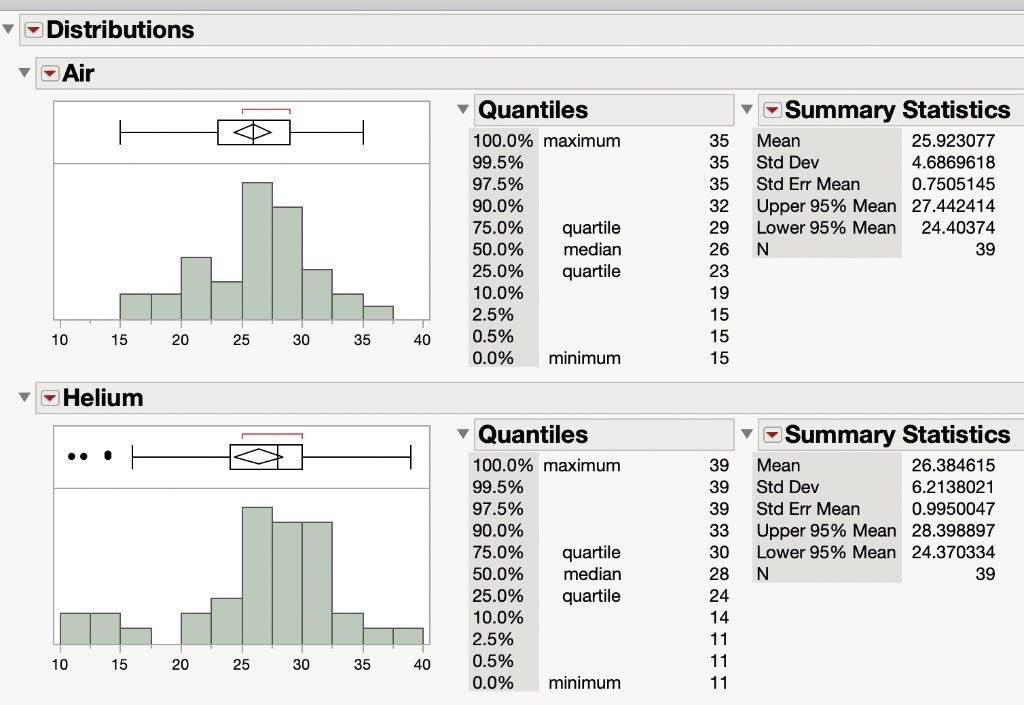
Task: Collapse the entire Distributions report
Action: [x=8, y=30]
